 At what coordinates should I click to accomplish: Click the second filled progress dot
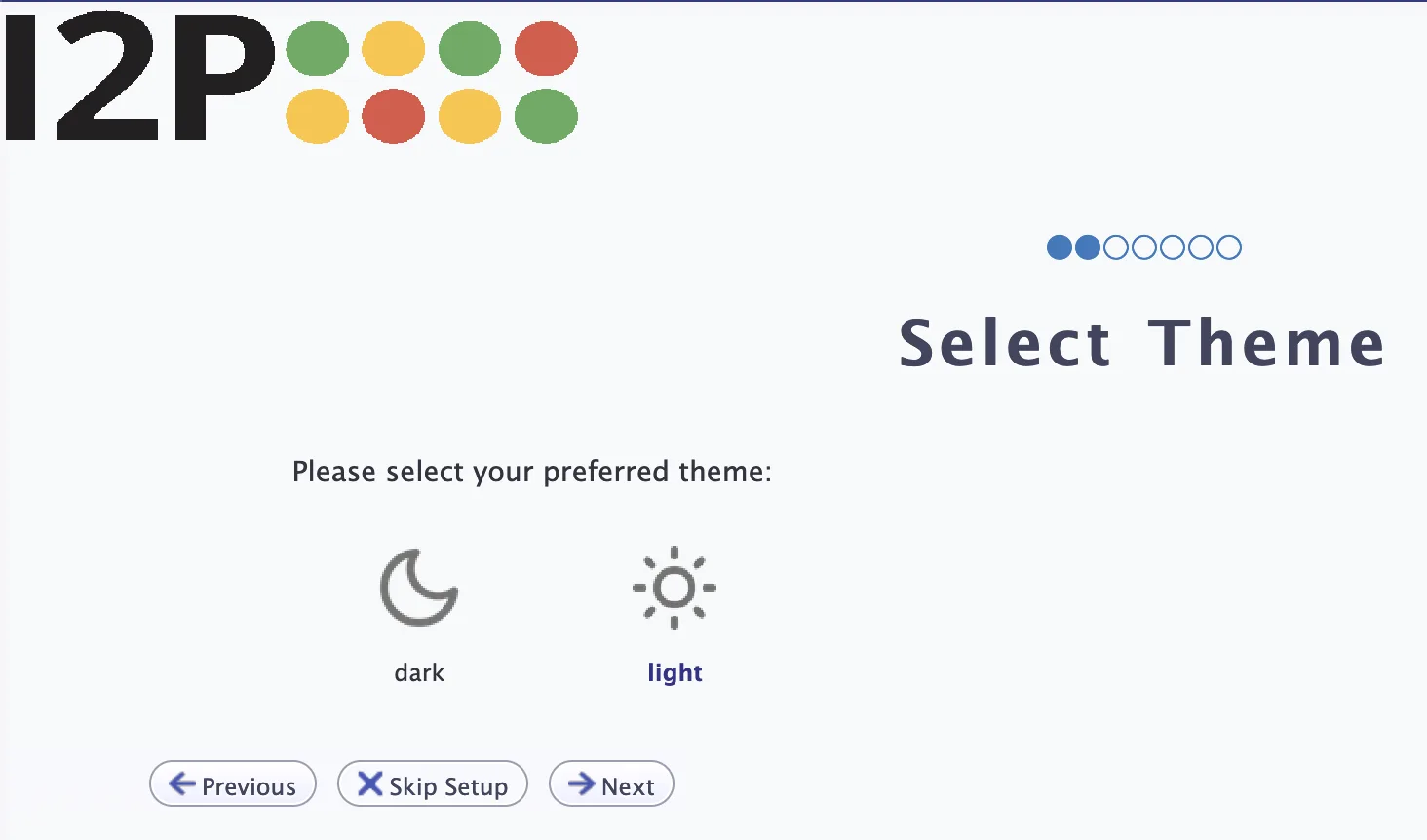(x=1086, y=248)
